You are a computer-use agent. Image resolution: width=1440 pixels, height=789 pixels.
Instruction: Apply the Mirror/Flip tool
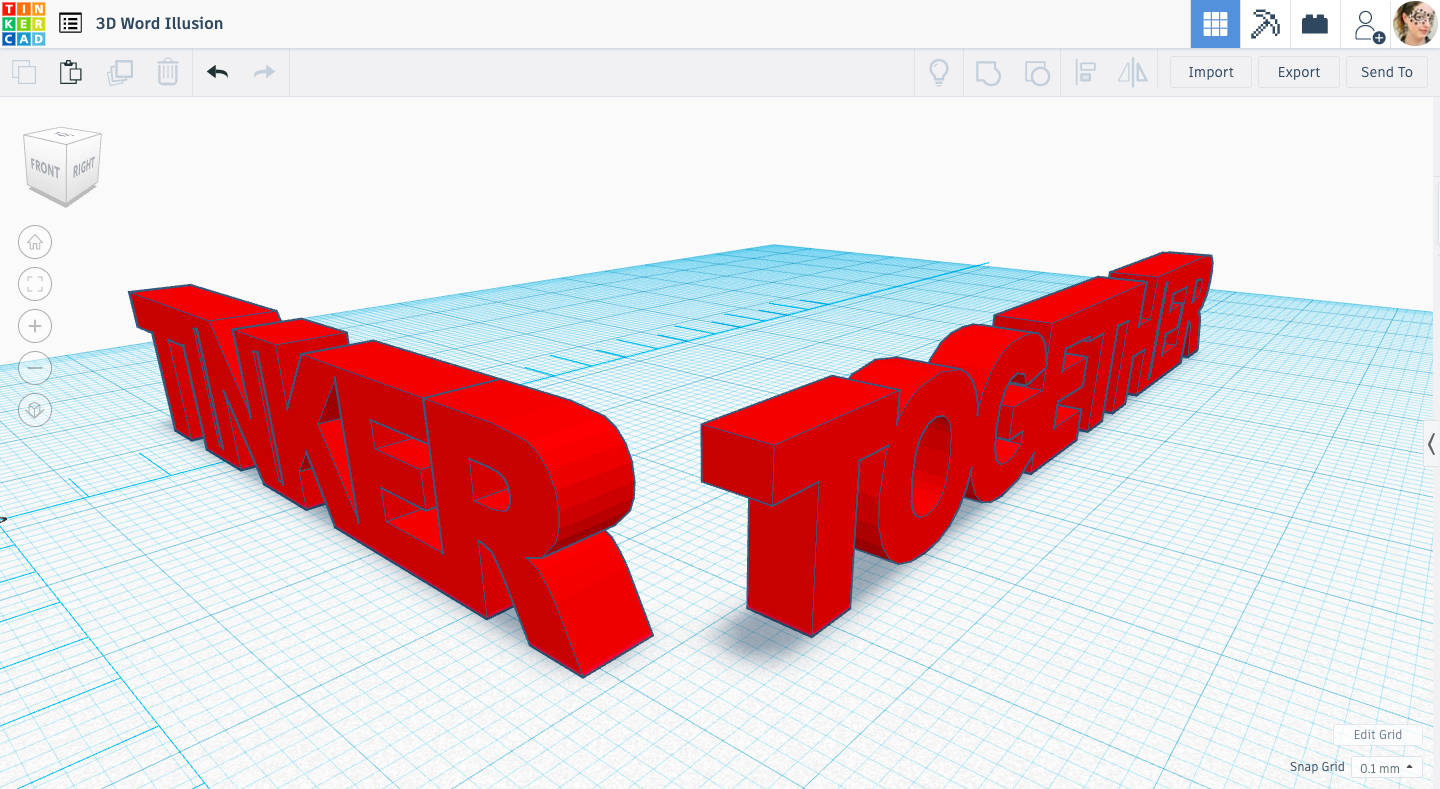point(1133,72)
